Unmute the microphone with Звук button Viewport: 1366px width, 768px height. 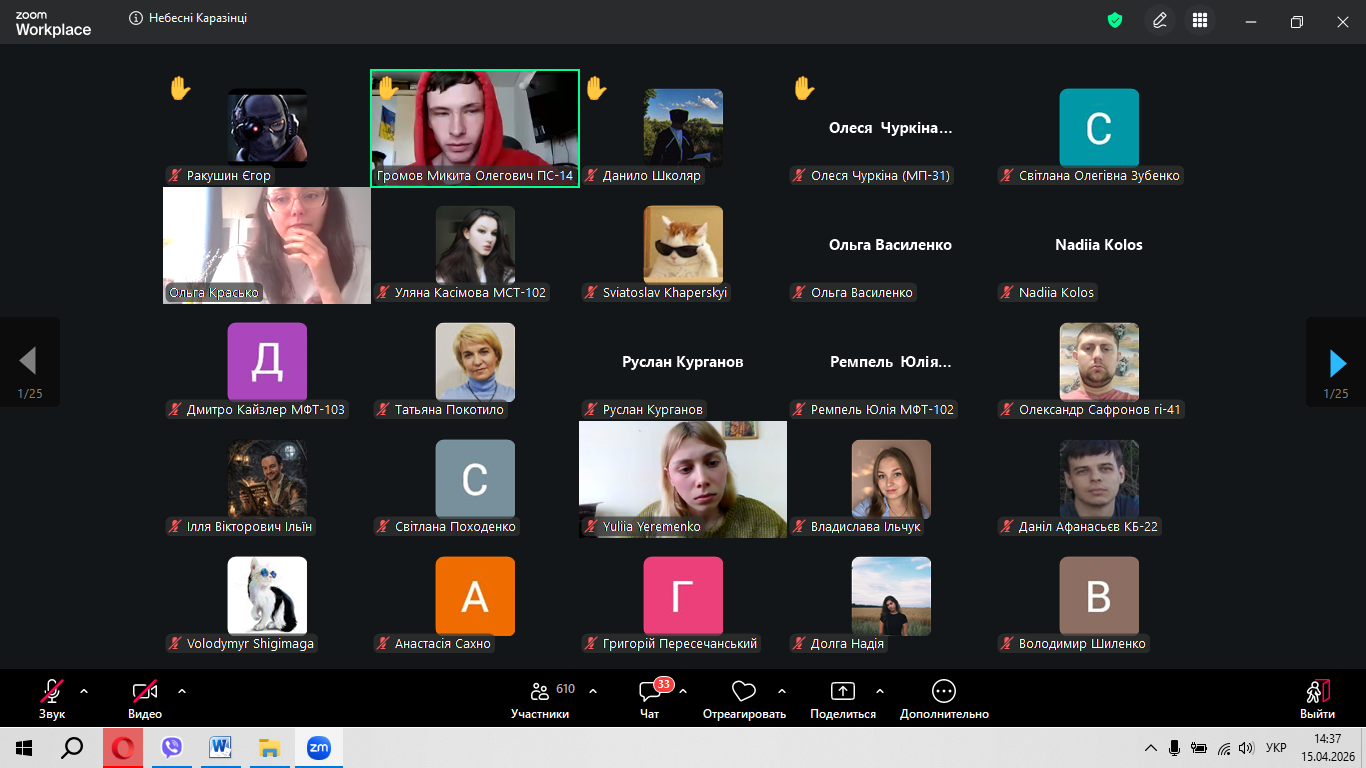[52, 697]
